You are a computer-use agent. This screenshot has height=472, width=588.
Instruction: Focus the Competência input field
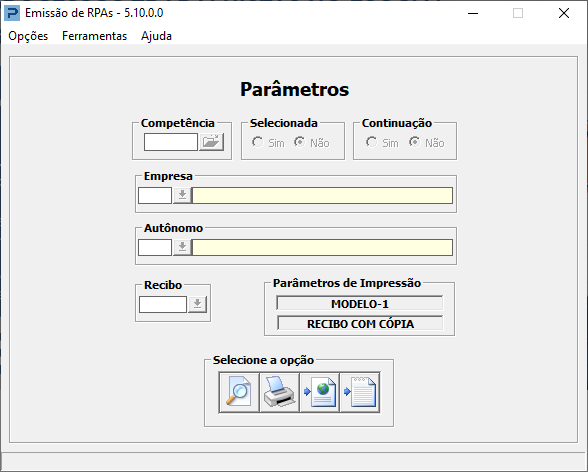click(171, 142)
